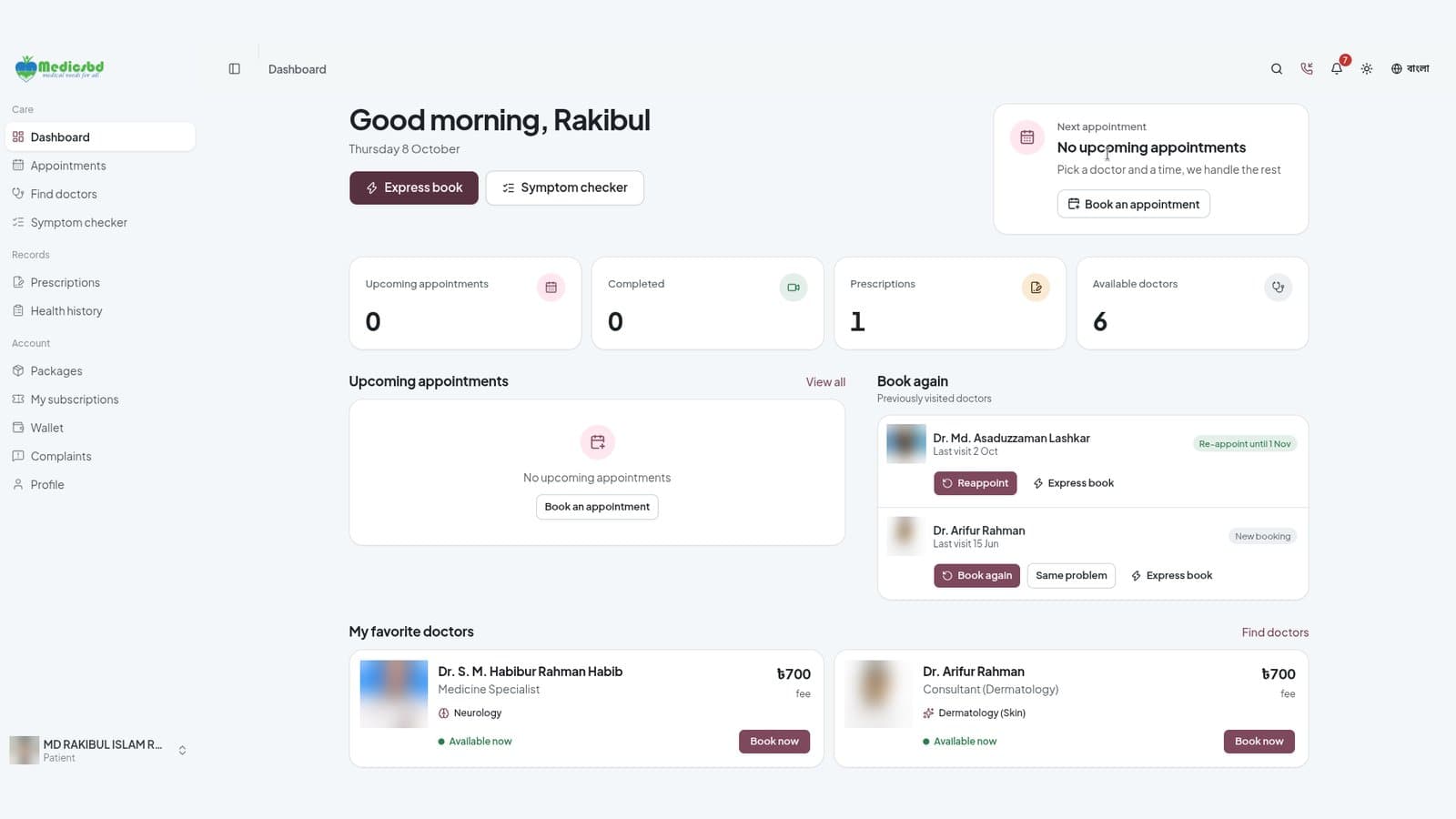
Task: Collapse the sidebar with the panel icon
Action: pyautogui.click(x=234, y=69)
